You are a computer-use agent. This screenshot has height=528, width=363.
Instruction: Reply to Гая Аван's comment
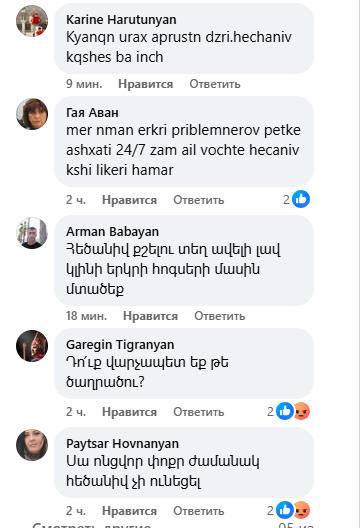[199, 200]
